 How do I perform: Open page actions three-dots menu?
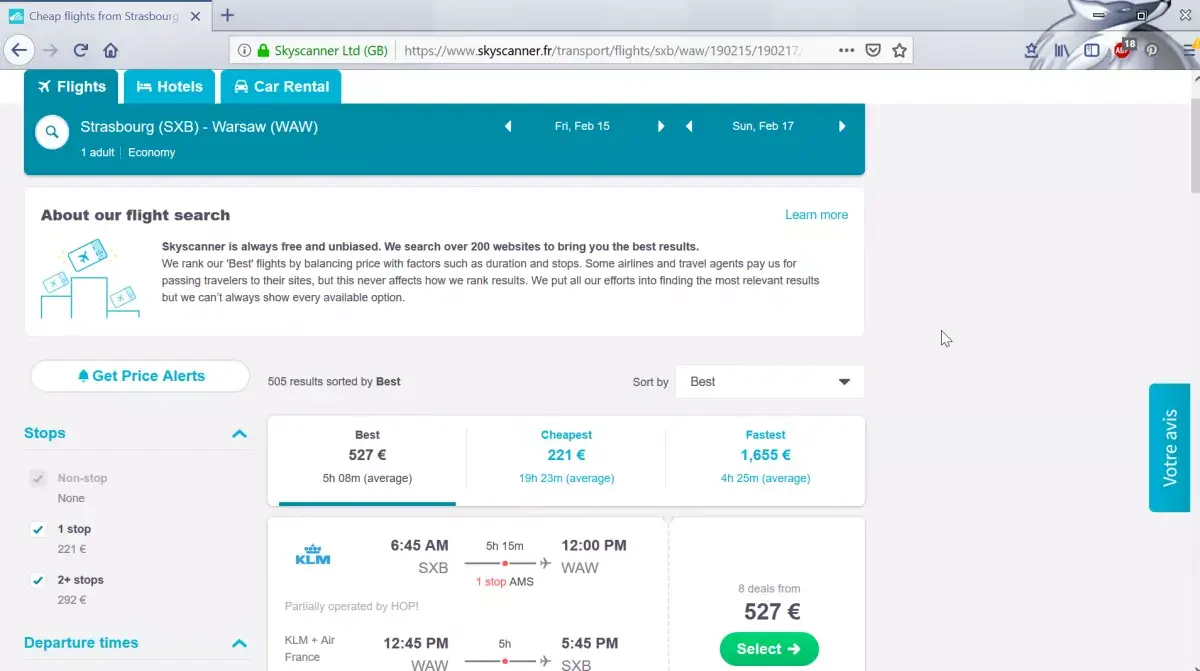[846, 50]
